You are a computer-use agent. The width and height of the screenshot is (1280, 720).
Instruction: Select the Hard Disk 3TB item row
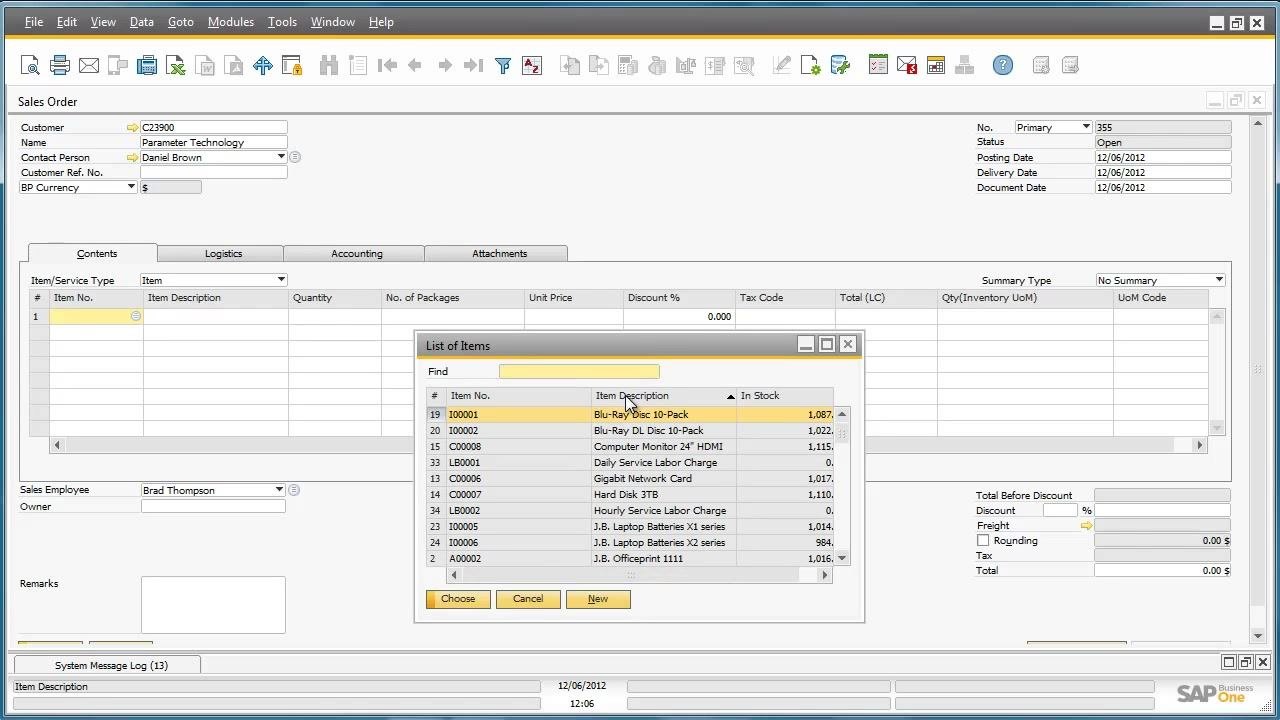(630, 495)
